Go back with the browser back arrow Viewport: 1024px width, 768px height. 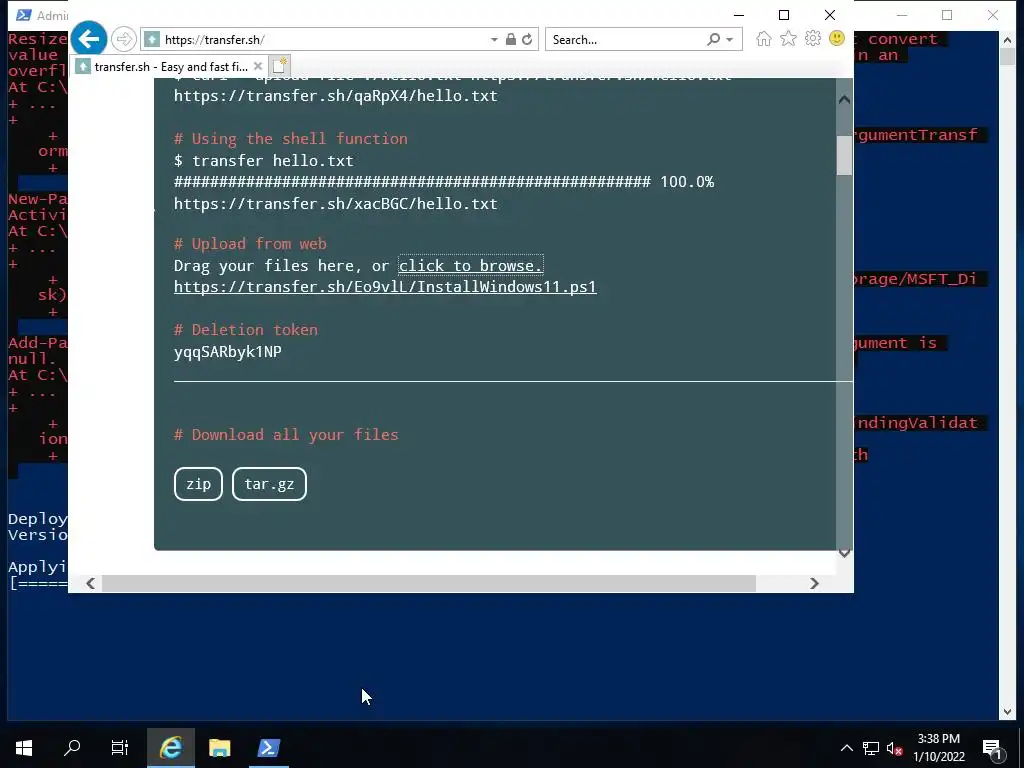(x=89, y=39)
